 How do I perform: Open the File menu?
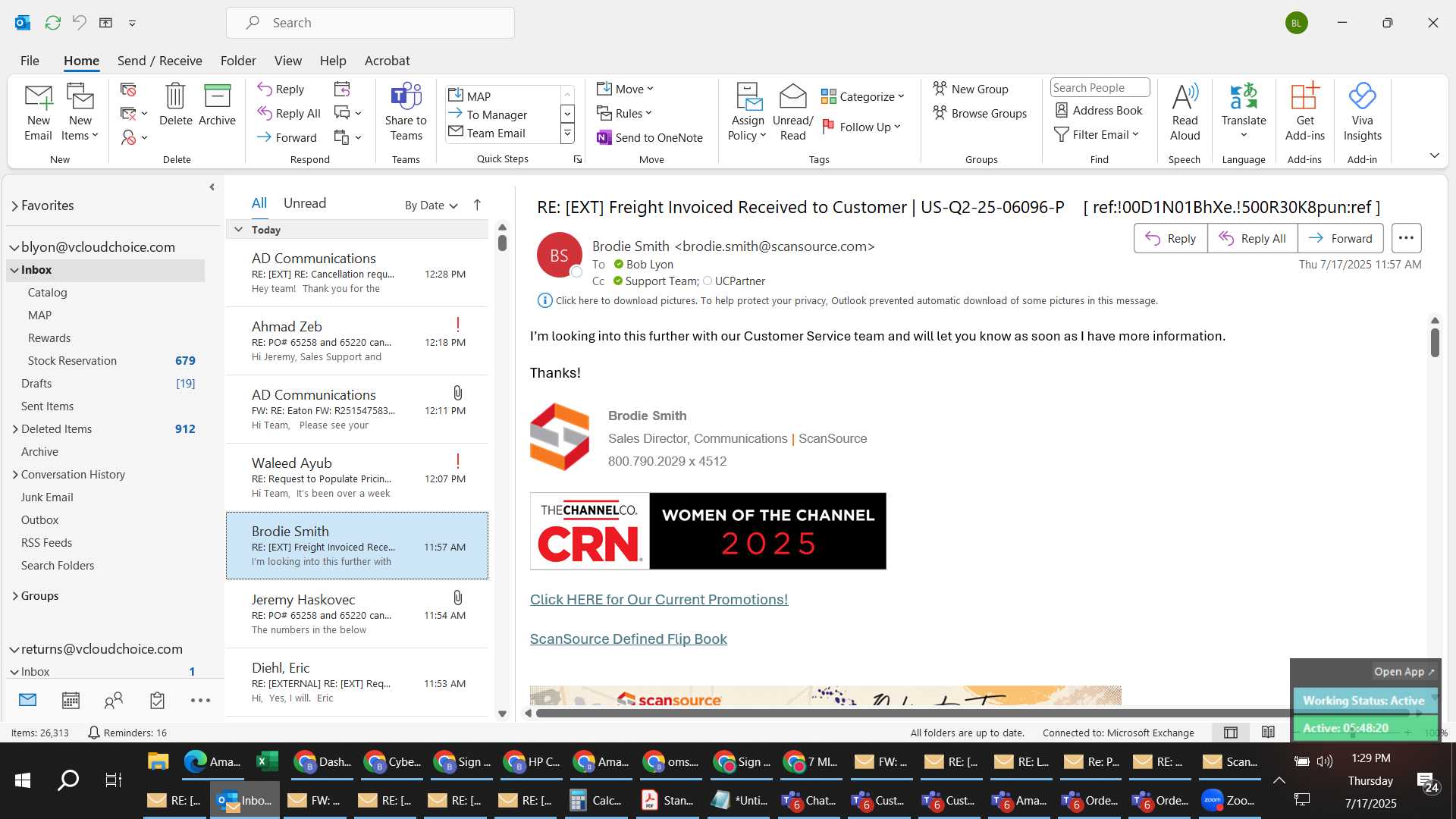point(30,61)
